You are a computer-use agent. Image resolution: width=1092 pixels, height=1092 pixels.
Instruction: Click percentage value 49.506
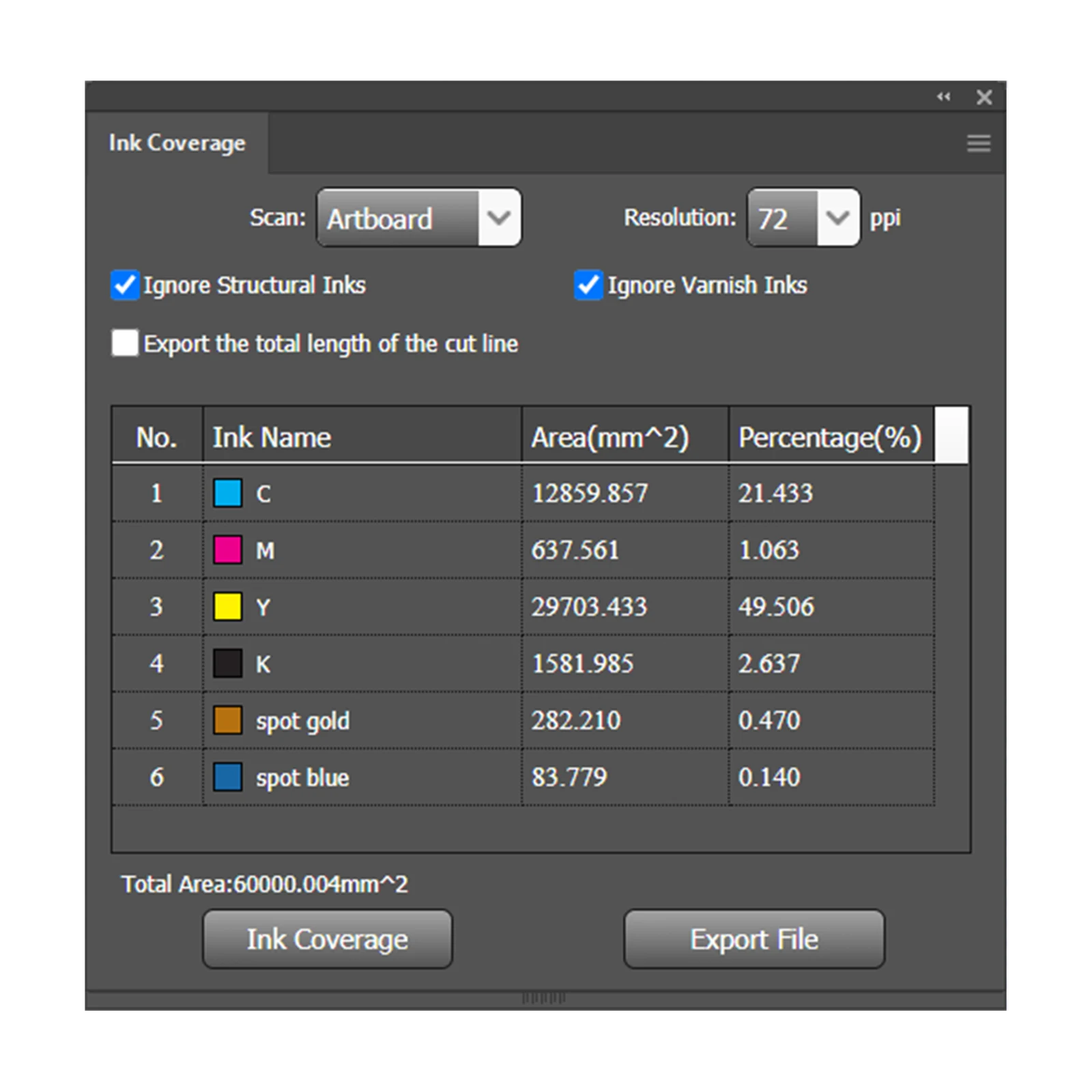(x=776, y=607)
